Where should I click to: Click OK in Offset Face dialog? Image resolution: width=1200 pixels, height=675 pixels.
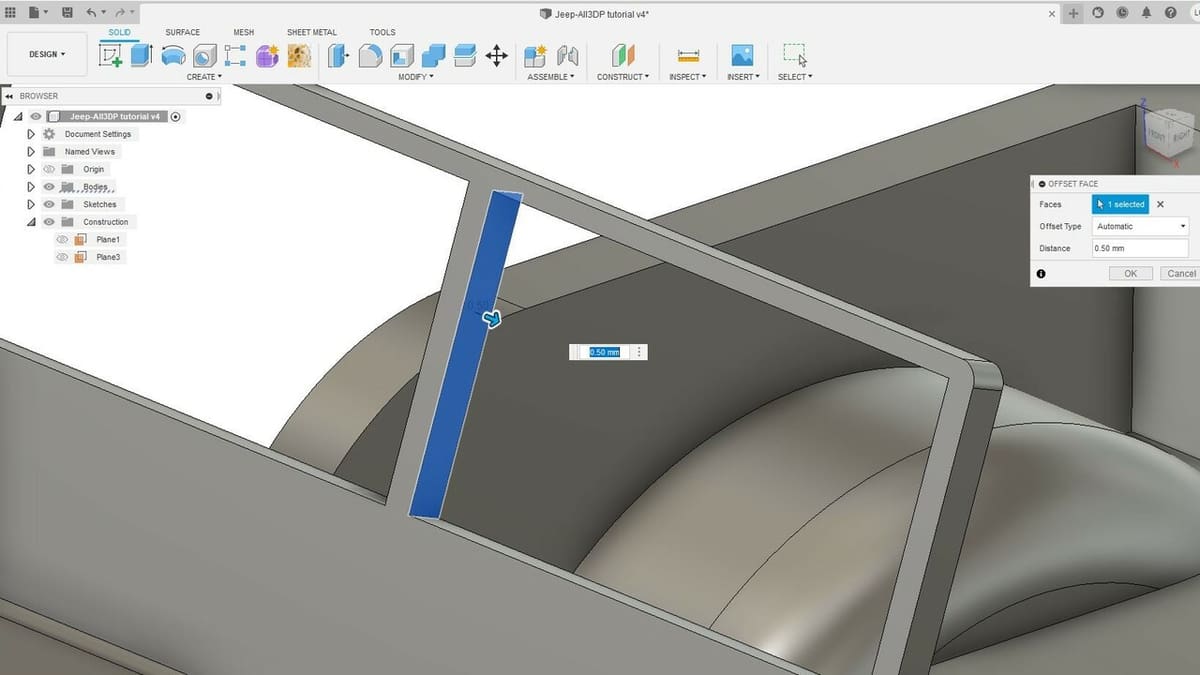(x=1130, y=273)
